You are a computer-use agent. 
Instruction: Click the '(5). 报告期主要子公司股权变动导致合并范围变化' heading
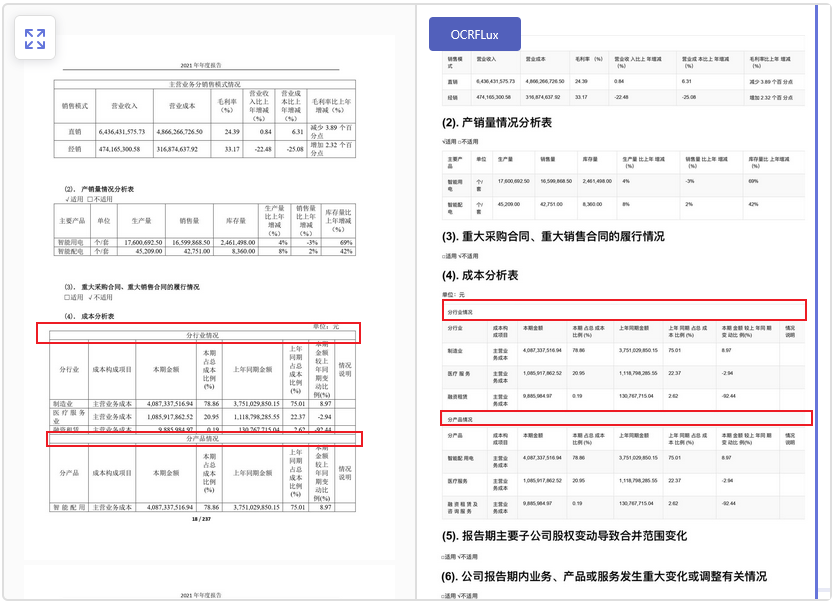coord(564,536)
